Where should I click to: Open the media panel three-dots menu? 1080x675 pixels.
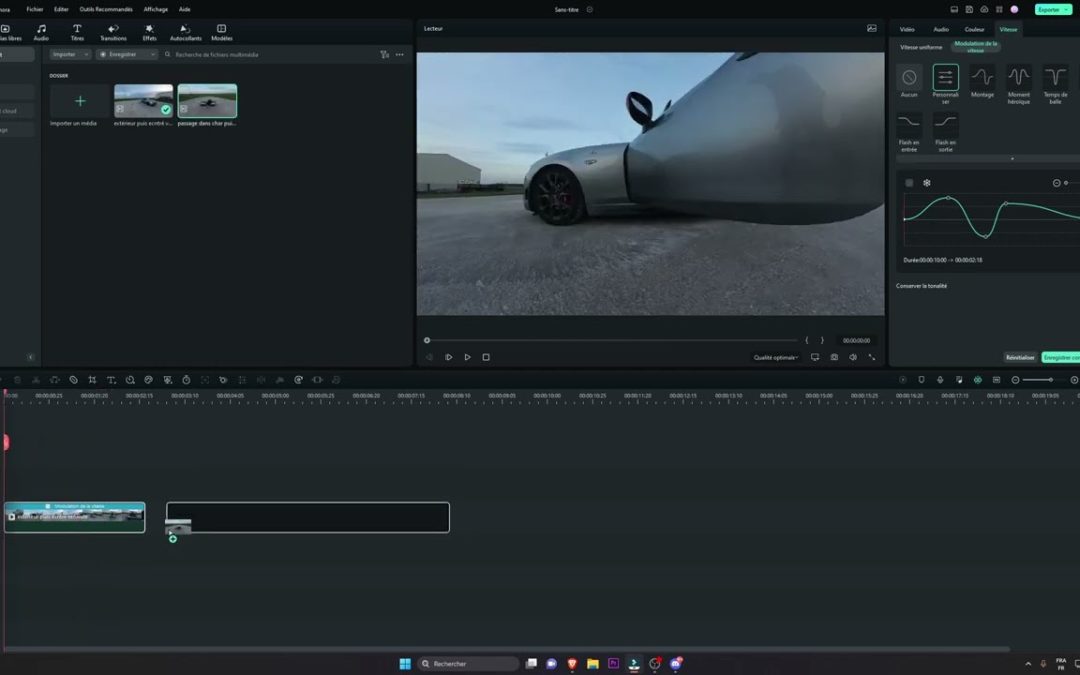coord(399,54)
